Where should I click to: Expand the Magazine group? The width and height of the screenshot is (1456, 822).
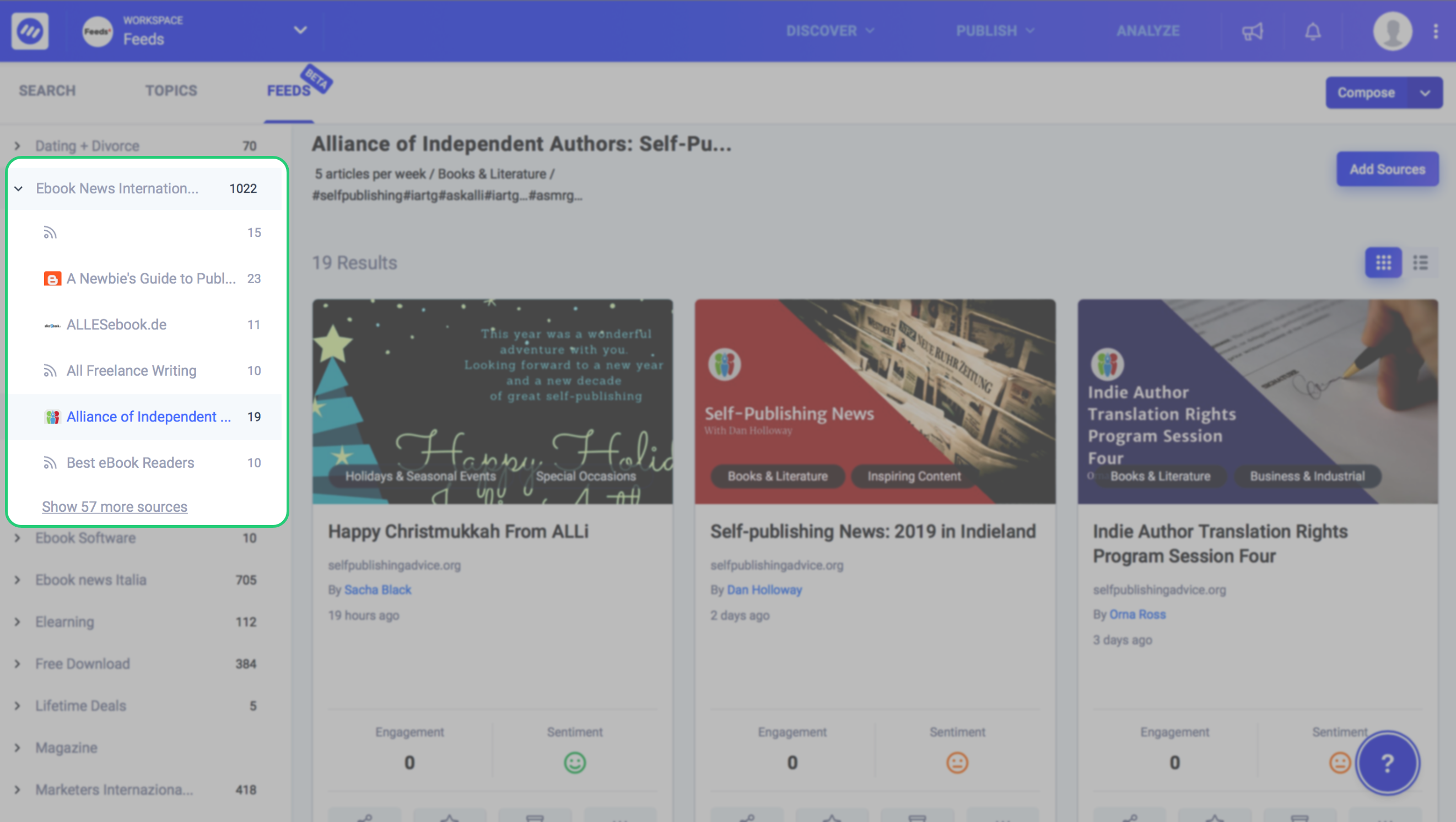[18, 748]
